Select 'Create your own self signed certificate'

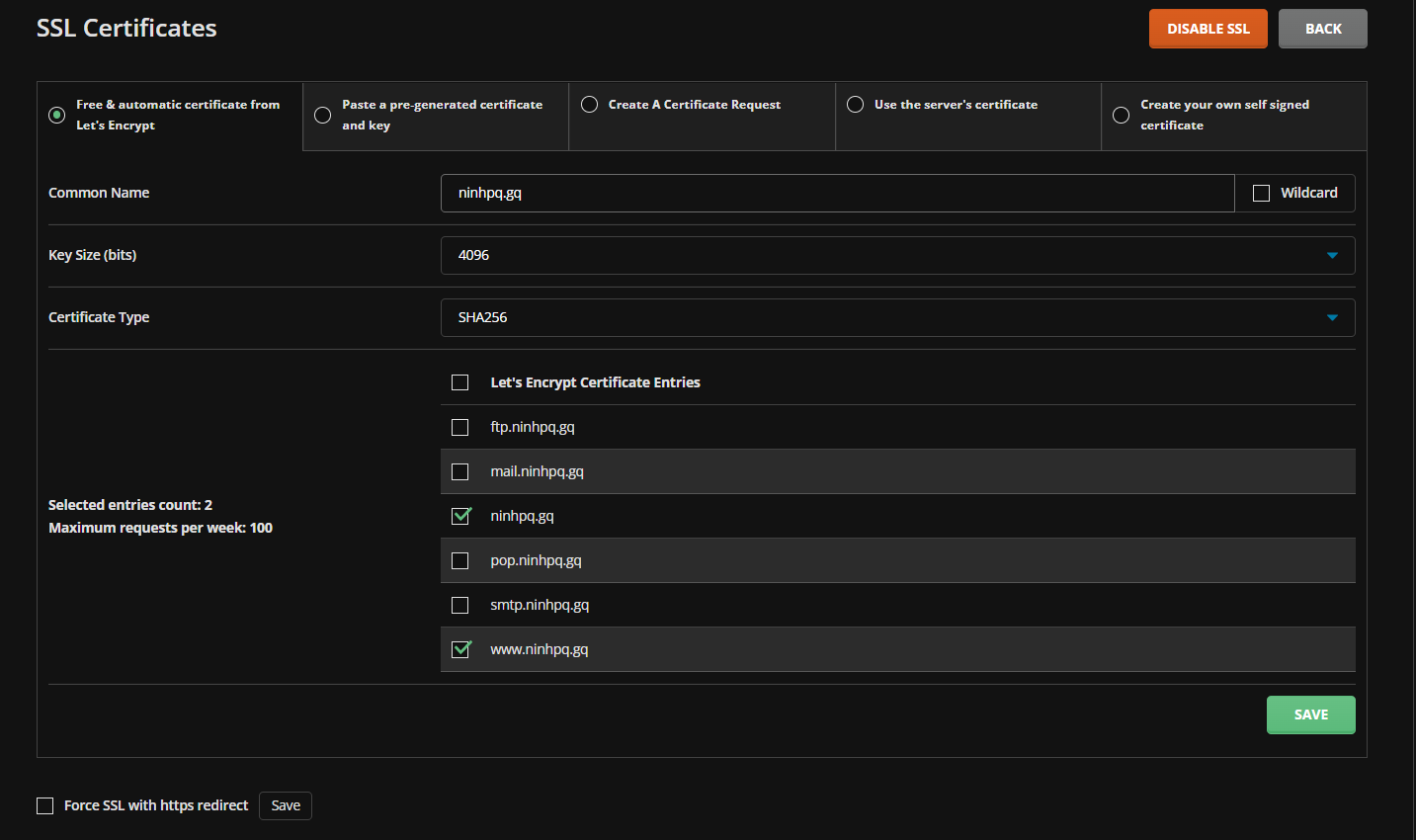pos(1121,115)
